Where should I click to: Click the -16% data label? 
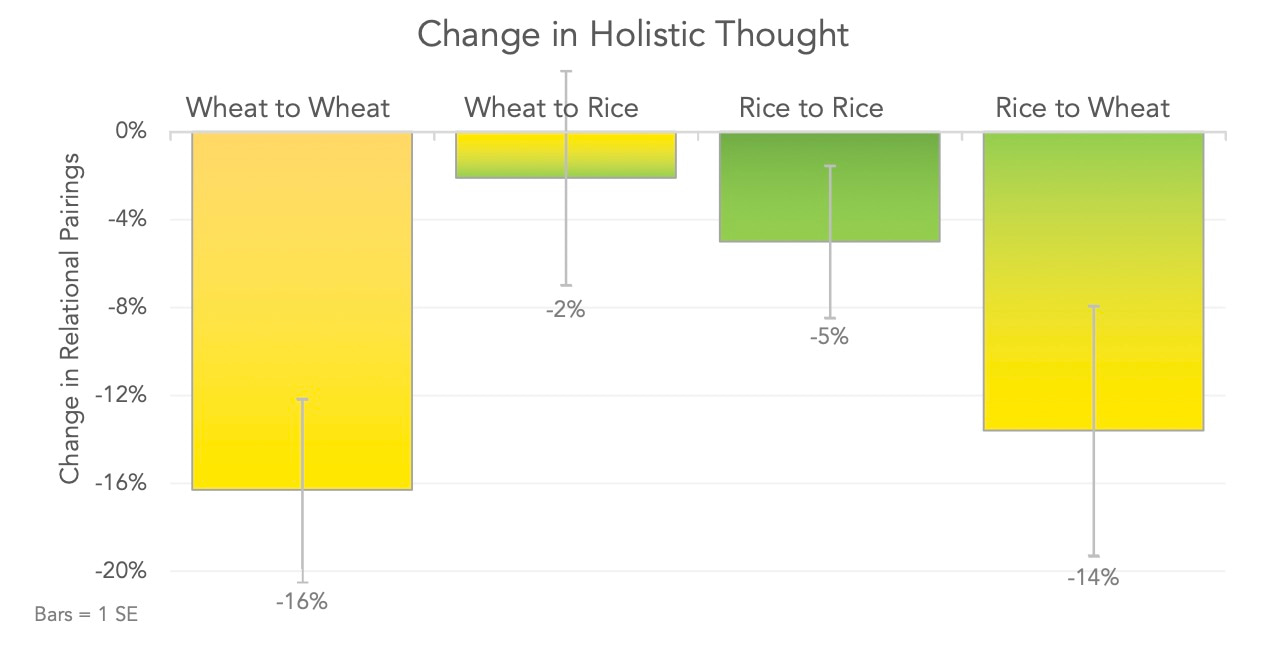coord(301,603)
